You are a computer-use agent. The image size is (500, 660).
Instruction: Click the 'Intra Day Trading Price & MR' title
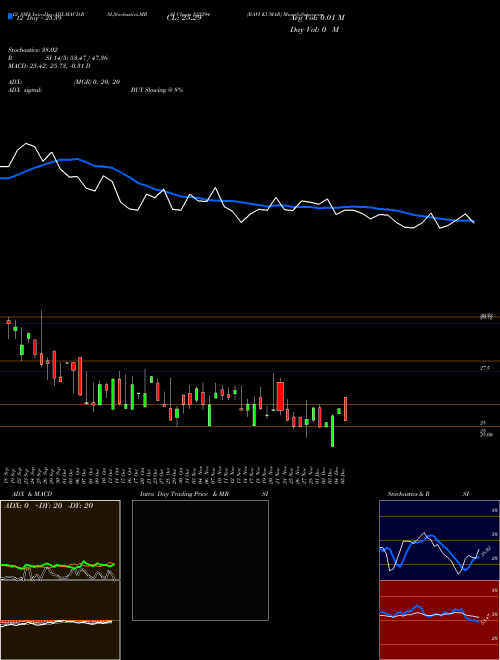pos(184,494)
